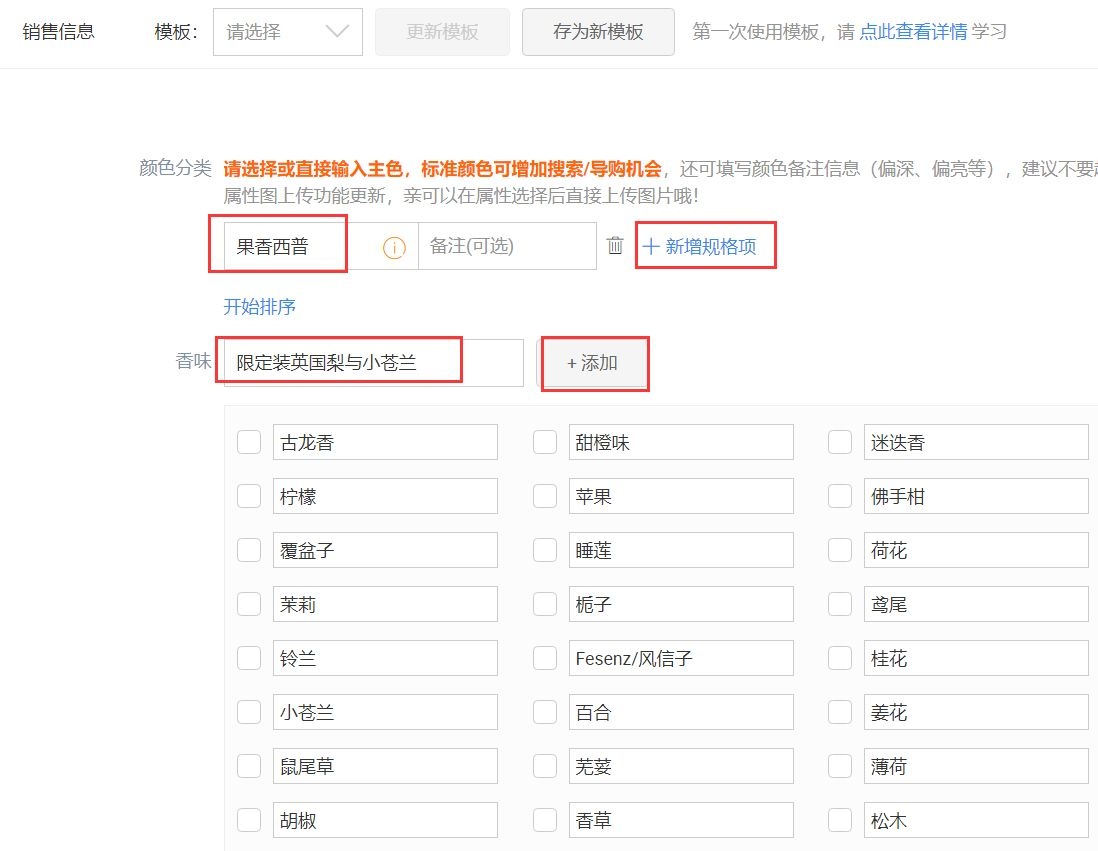
Task: Click the 古龙香 text field
Action: (x=385, y=442)
